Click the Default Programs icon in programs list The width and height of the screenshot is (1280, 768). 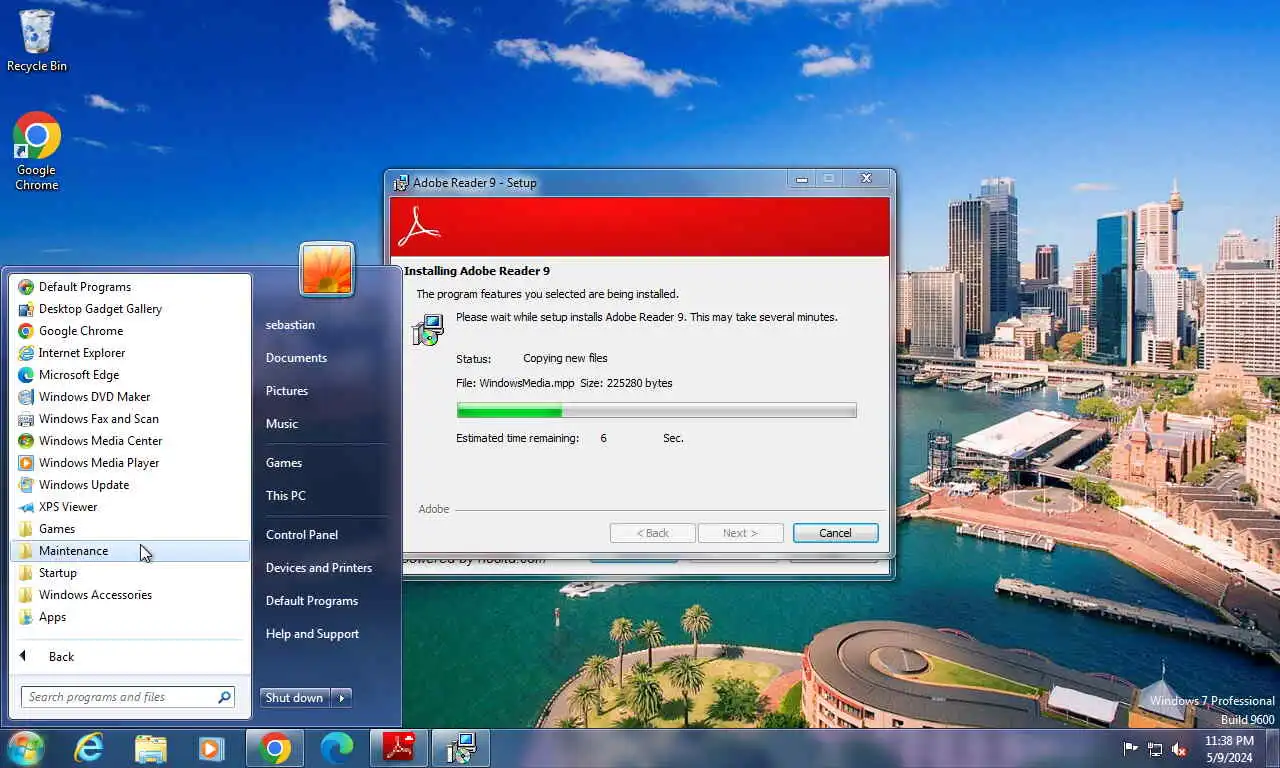pyautogui.click(x=26, y=287)
